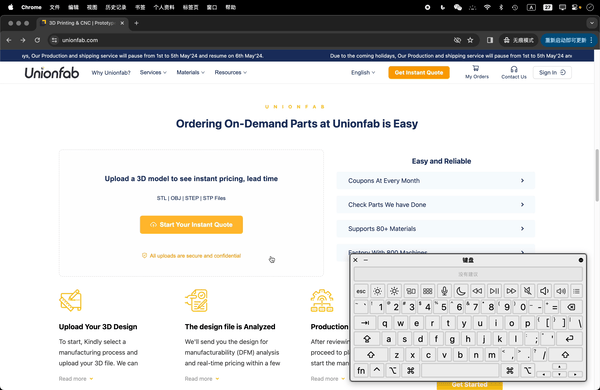Click tab key on virtual keyboard

(x=365, y=323)
